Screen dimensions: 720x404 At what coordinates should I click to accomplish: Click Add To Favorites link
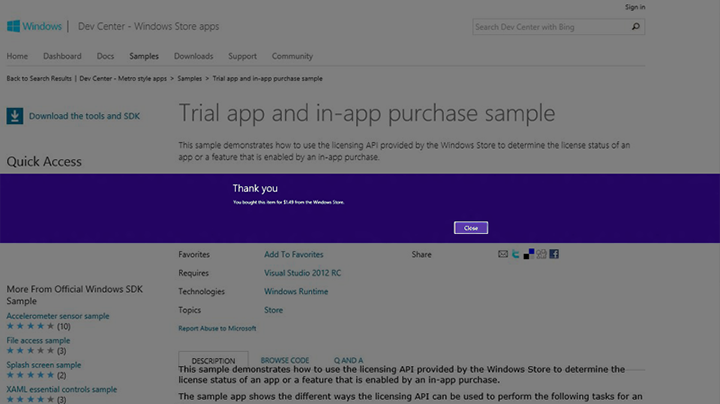tap(293, 254)
